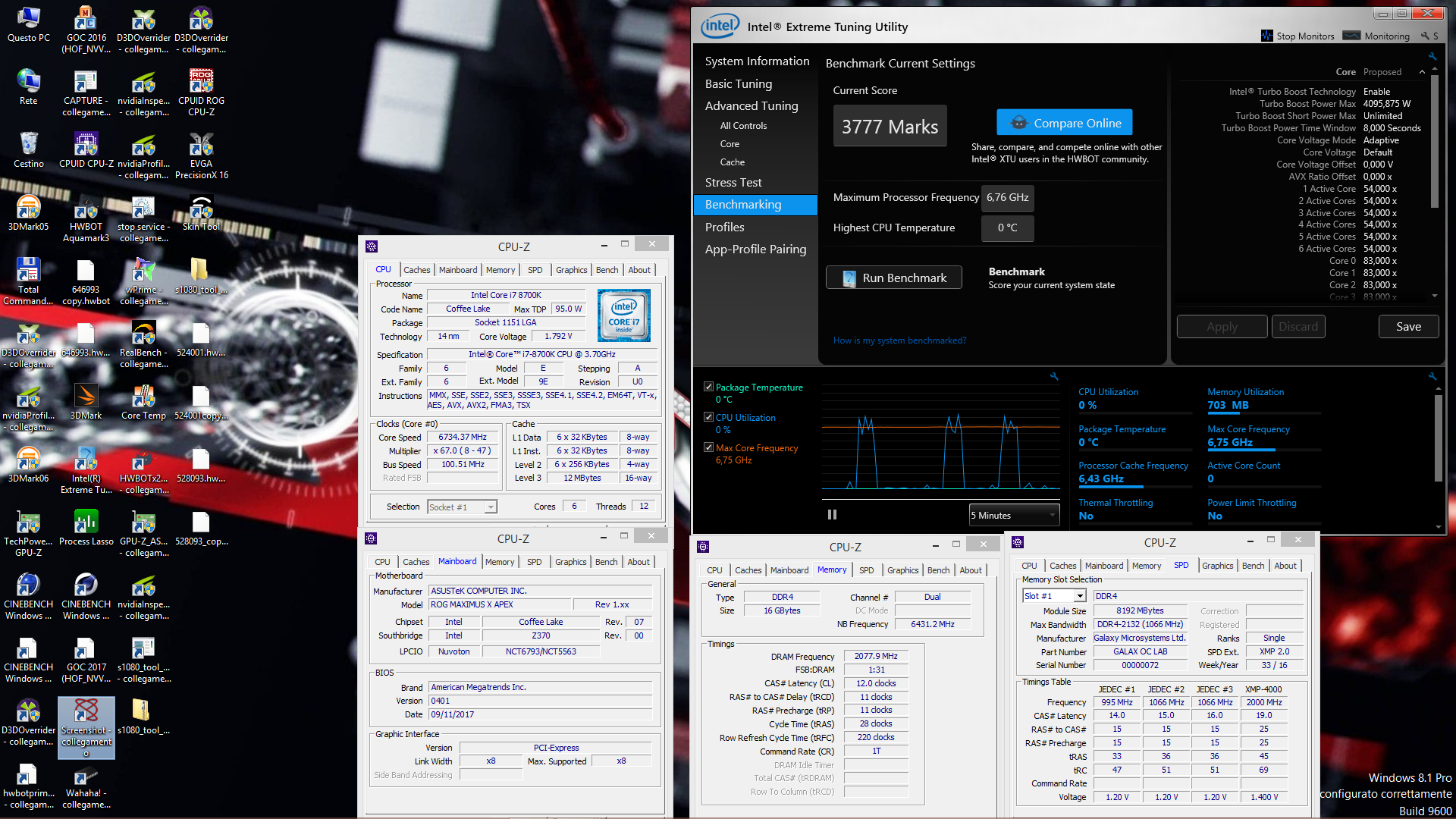
Task: Click the 3777 Marks score box
Action: pos(890,126)
